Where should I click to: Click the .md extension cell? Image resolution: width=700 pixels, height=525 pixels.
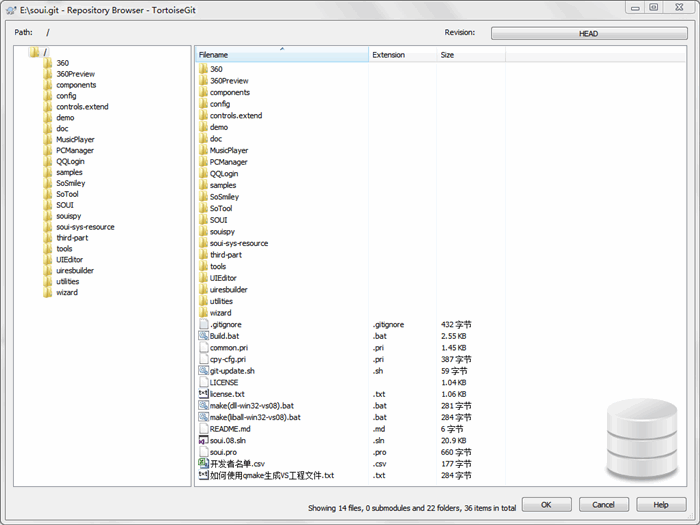click(379, 429)
